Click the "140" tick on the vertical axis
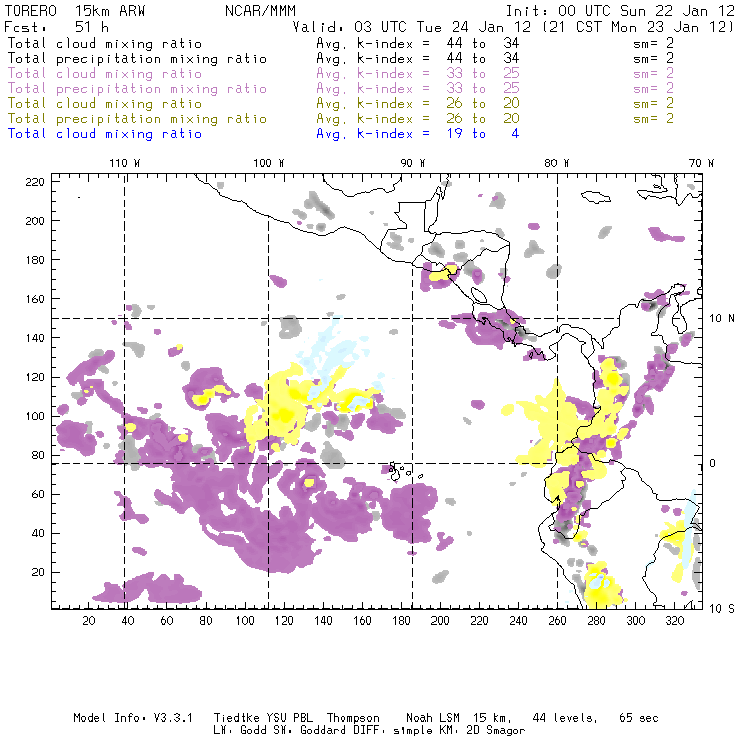740x740 pixels. click(35, 338)
